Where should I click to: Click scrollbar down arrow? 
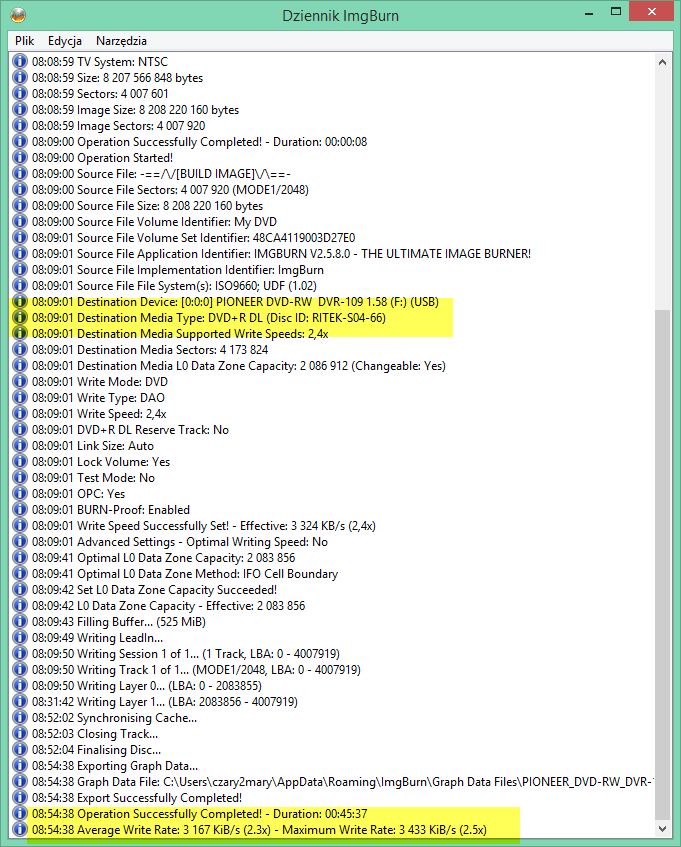663,829
